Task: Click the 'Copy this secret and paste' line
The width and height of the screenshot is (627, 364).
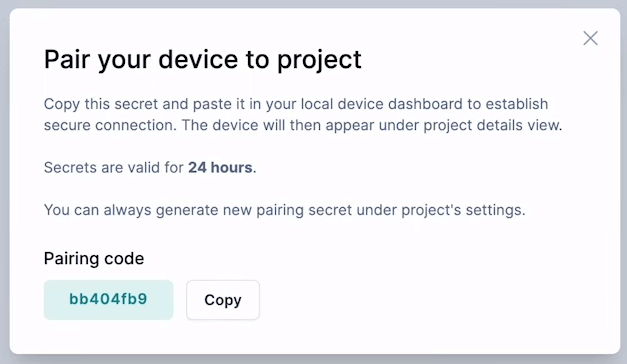Action: [x=296, y=104]
